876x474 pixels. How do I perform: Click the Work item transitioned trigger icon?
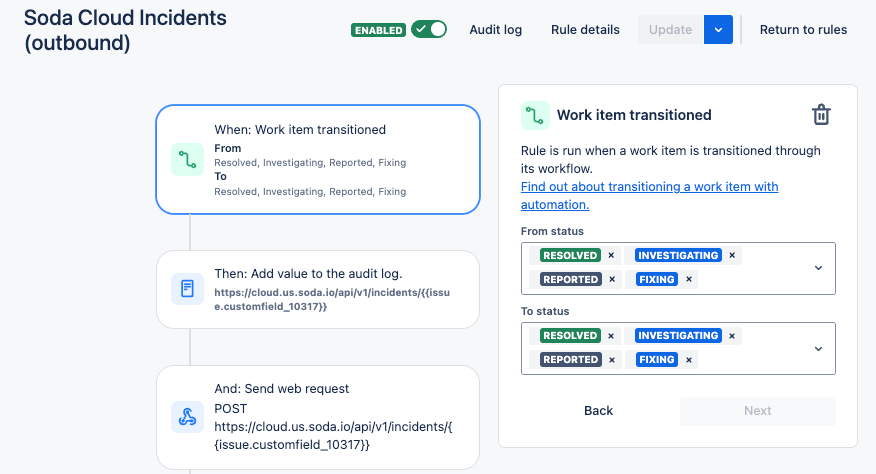187,160
